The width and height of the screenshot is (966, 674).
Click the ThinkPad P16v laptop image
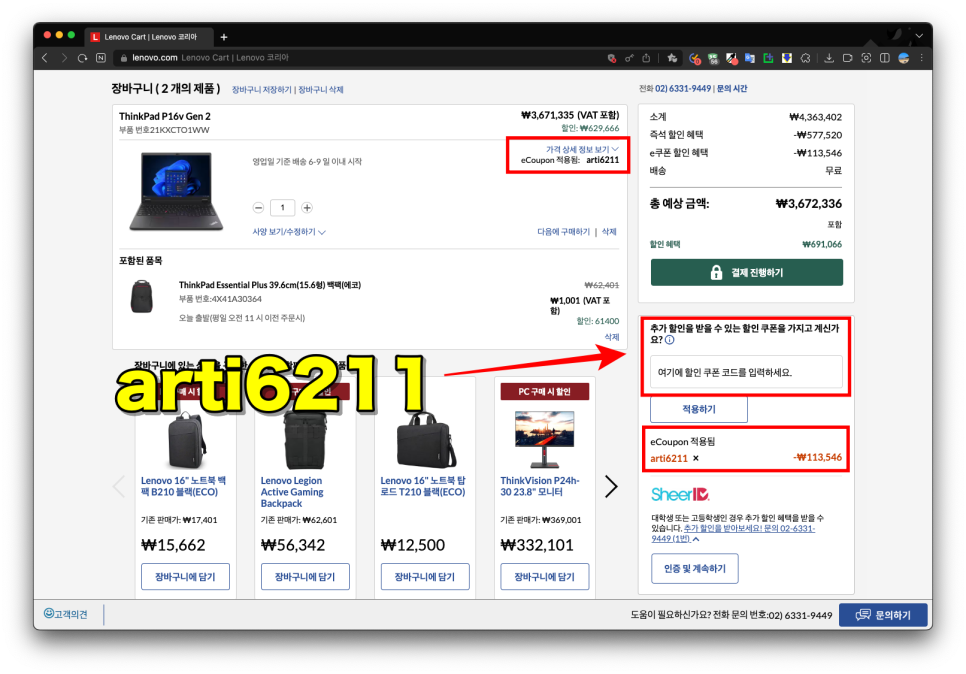(176, 191)
